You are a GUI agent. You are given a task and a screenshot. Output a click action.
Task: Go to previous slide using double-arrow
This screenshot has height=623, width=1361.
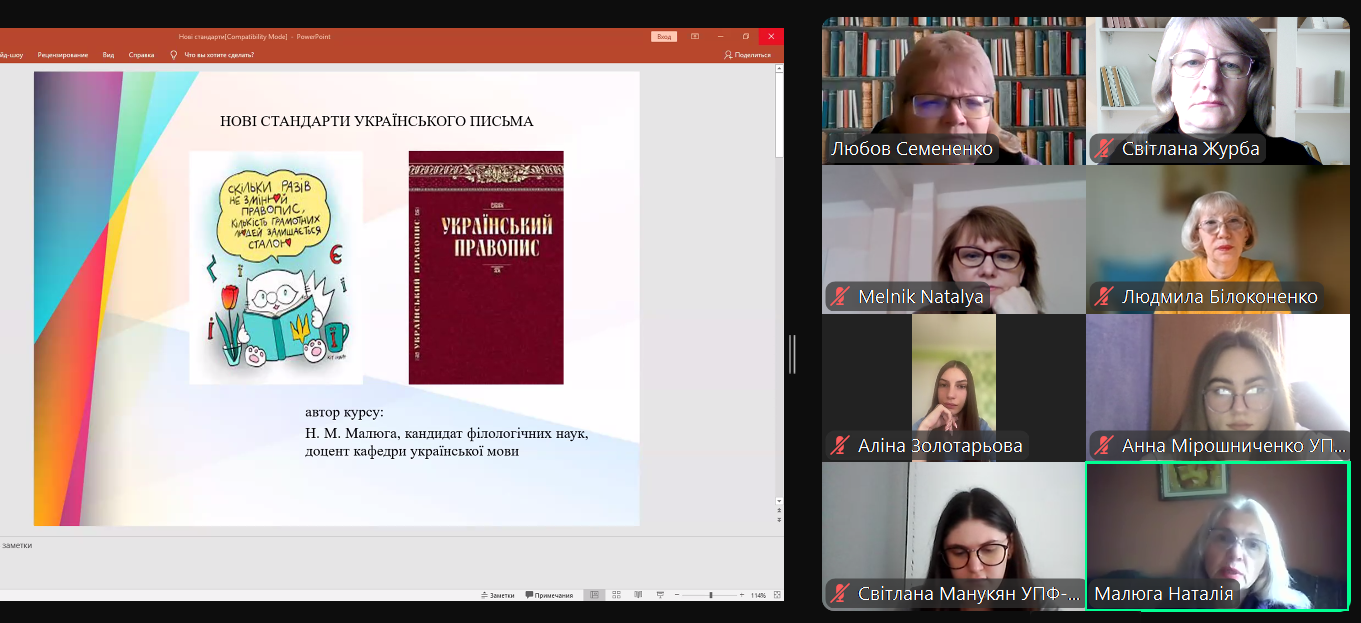click(779, 509)
